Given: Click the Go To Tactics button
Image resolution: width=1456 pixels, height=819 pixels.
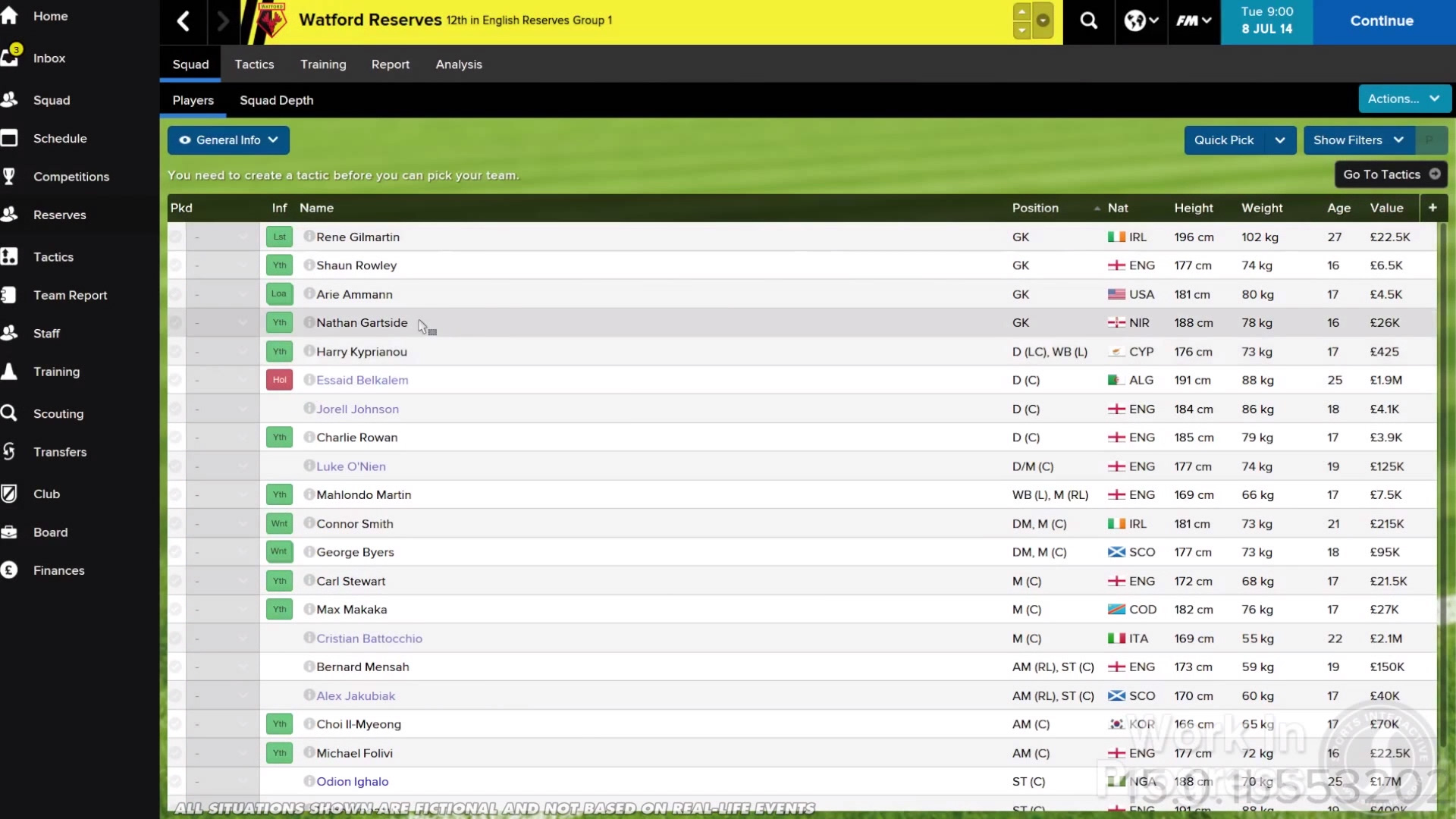Looking at the screenshot, I should [1391, 174].
